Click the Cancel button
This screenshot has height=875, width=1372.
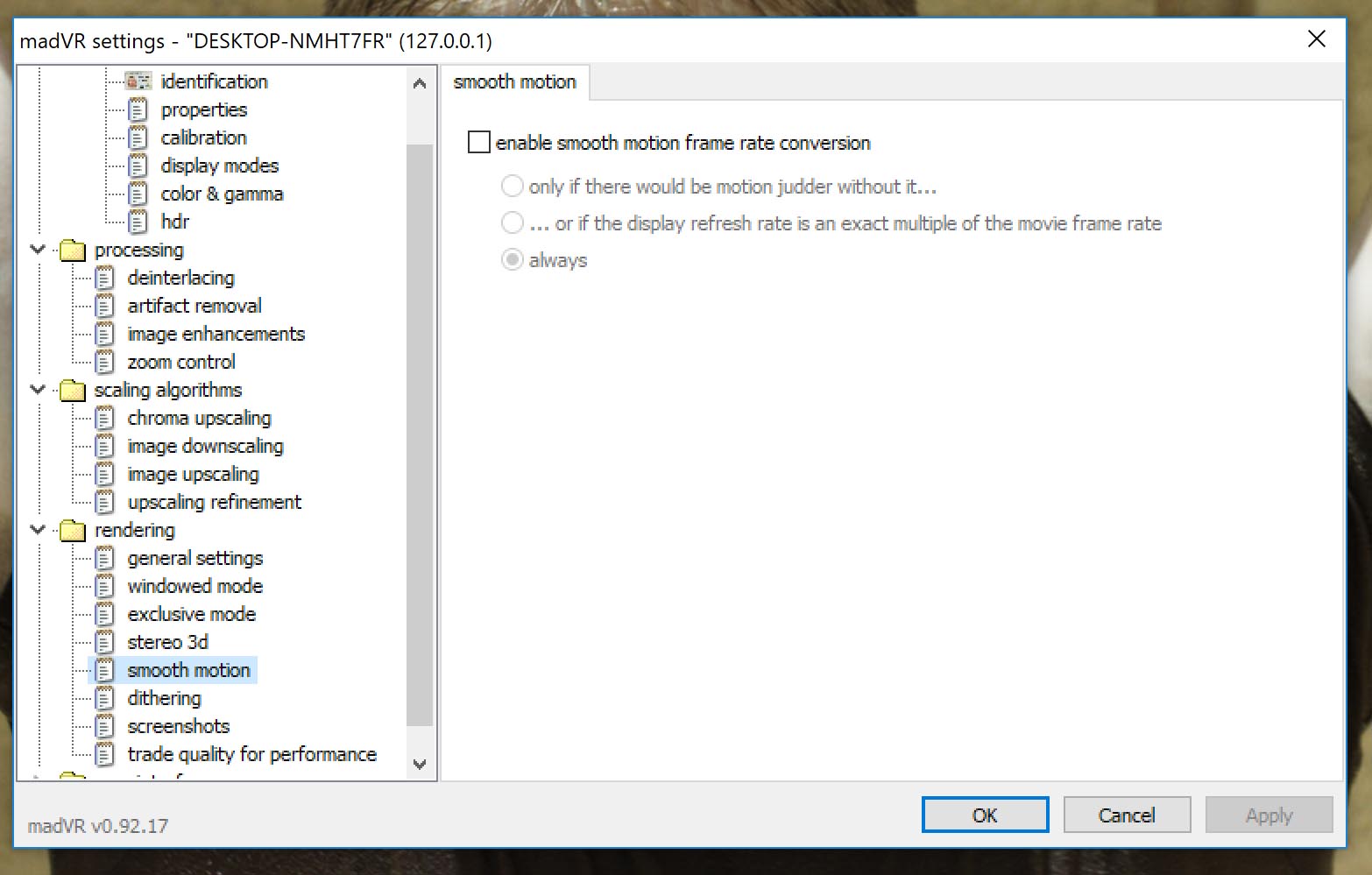1127,815
